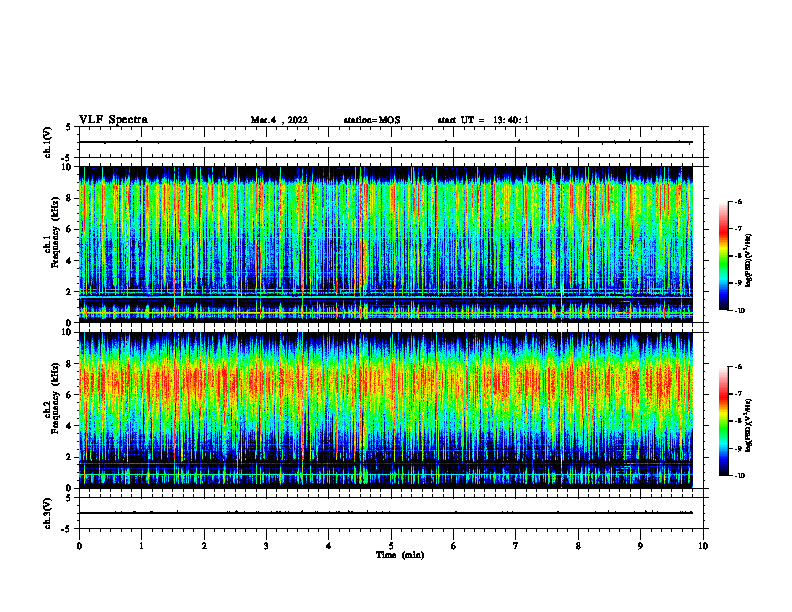Viewport: 792px width, 612px height.
Task: Click the "-6" tick on ch.2 color bar
Action: [738, 367]
